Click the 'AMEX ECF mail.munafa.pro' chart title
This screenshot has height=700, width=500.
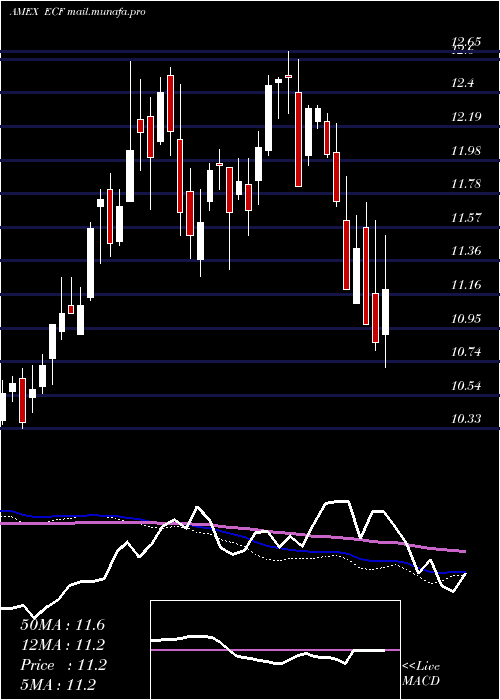(x=77, y=12)
